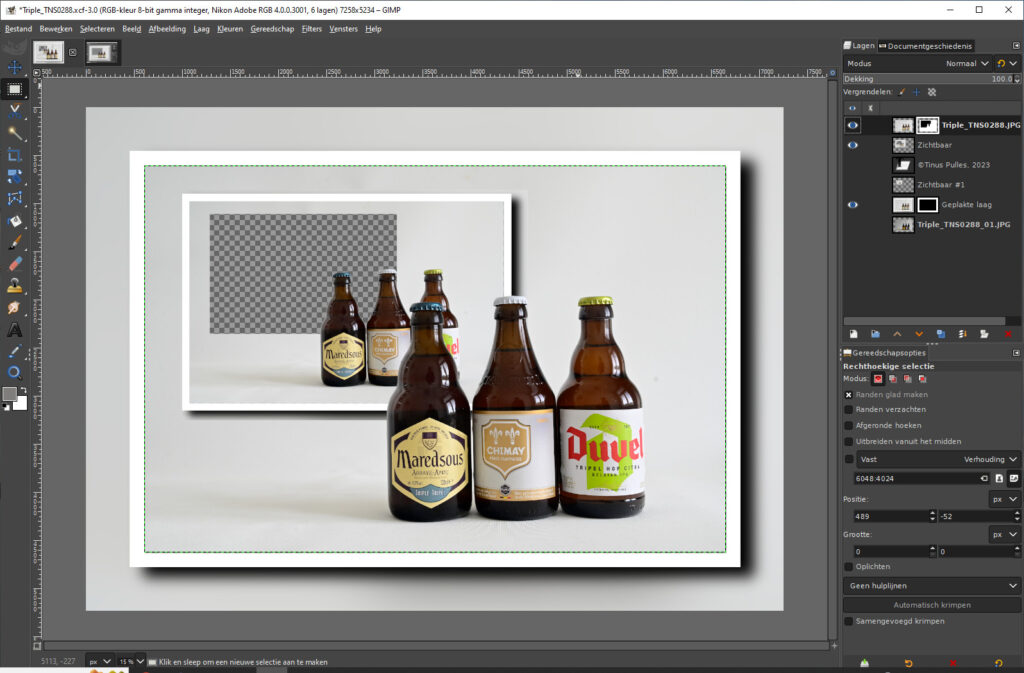Select the Smudge tool
The height and width of the screenshot is (673, 1024).
point(14,307)
